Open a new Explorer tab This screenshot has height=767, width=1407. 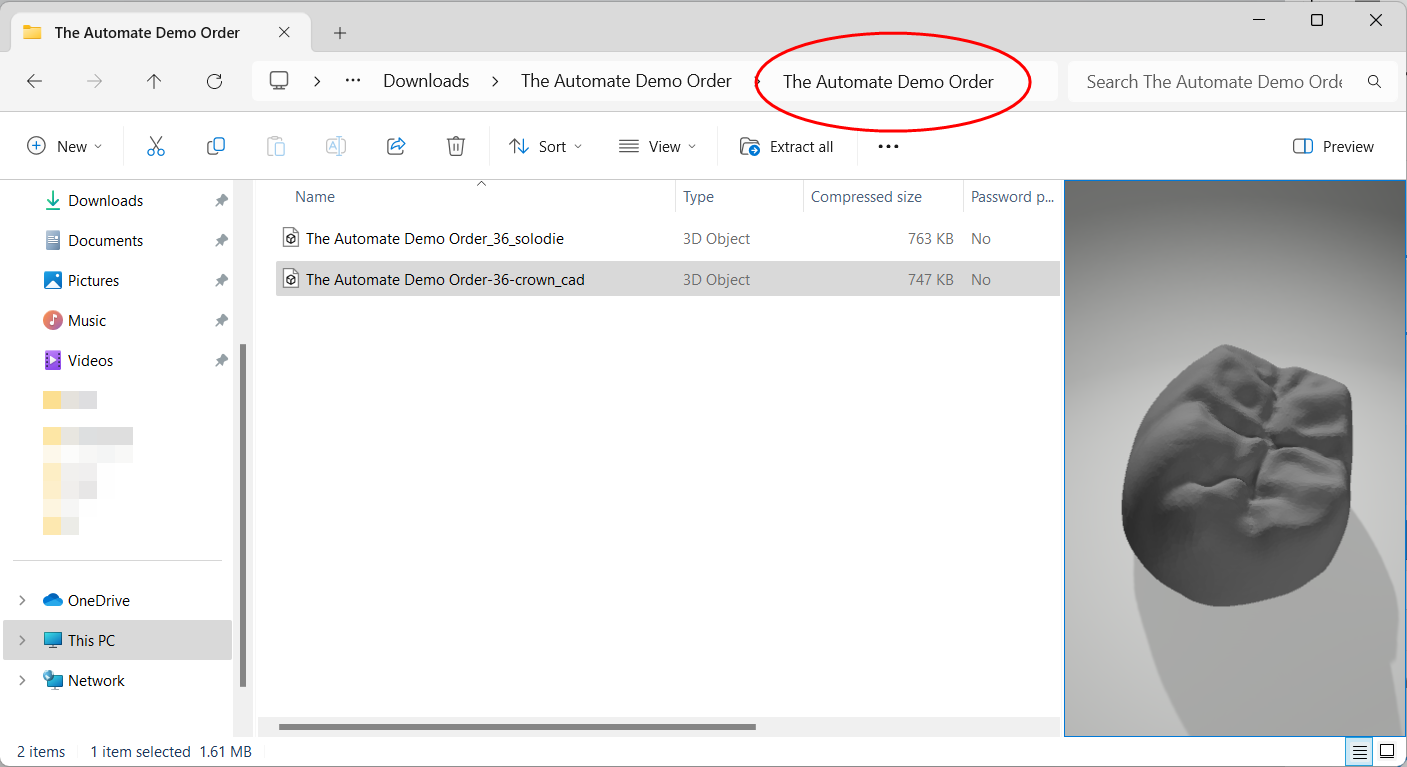coord(339,32)
